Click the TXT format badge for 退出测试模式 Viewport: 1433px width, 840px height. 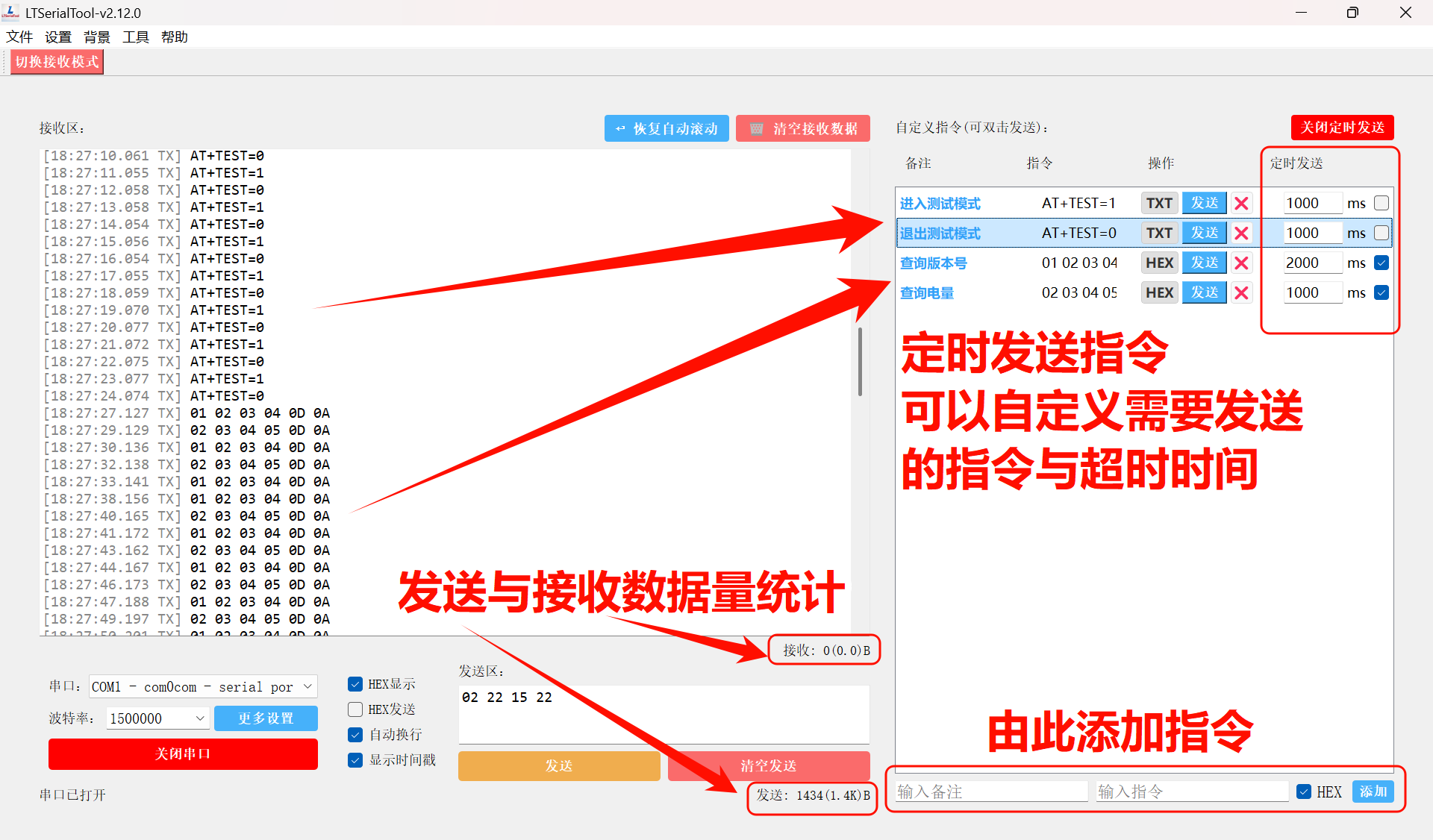(1159, 232)
